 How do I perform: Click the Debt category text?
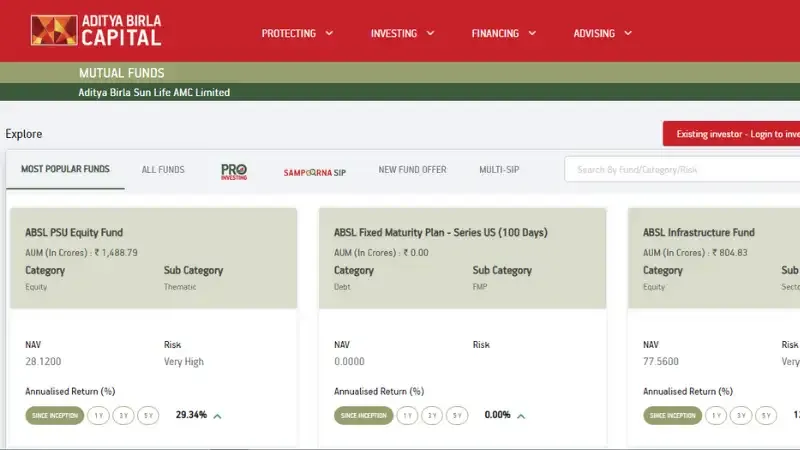click(x=342, y=287)
